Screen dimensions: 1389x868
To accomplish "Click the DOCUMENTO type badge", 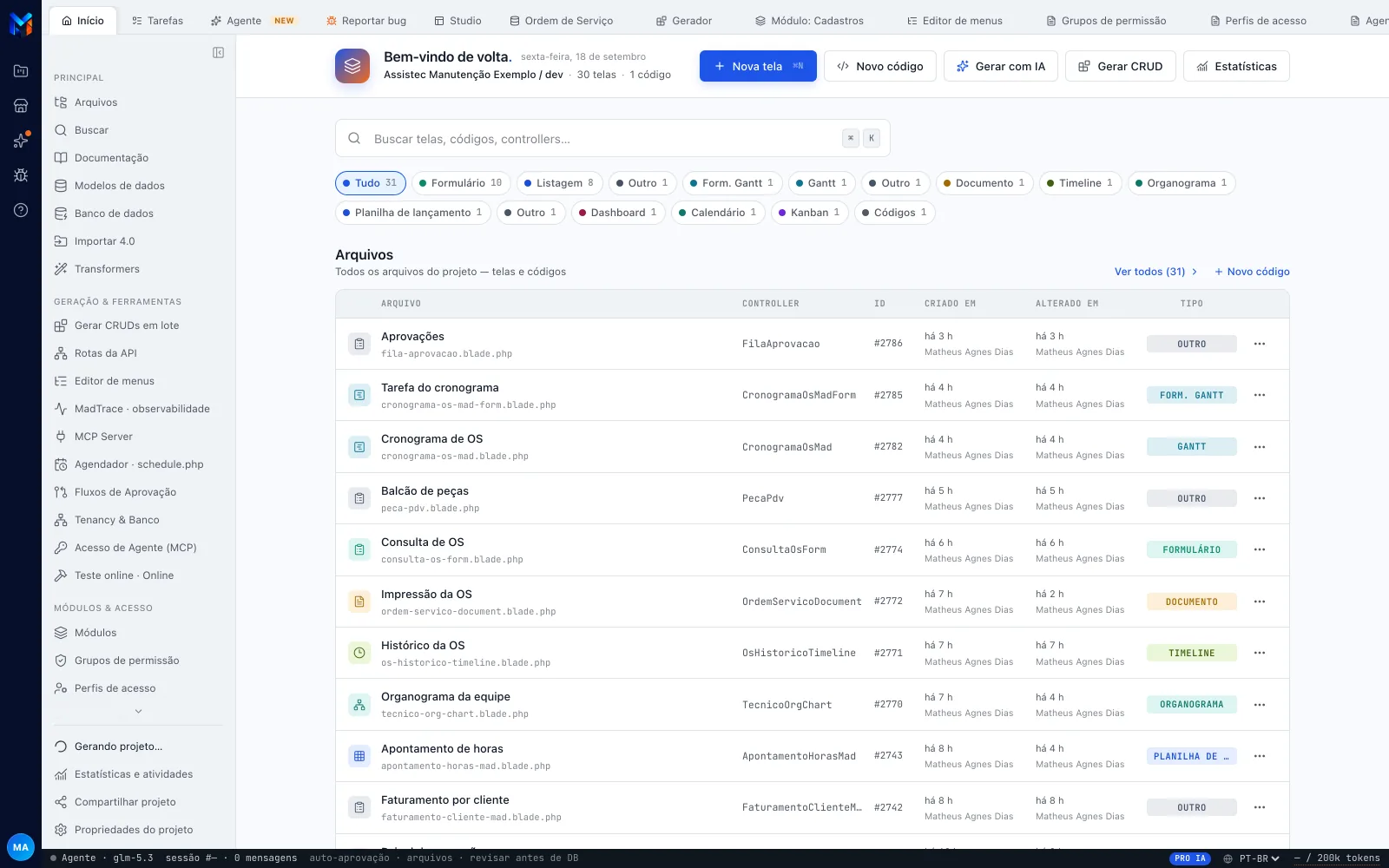I will pyautogui.click(x=1192, y=602).
